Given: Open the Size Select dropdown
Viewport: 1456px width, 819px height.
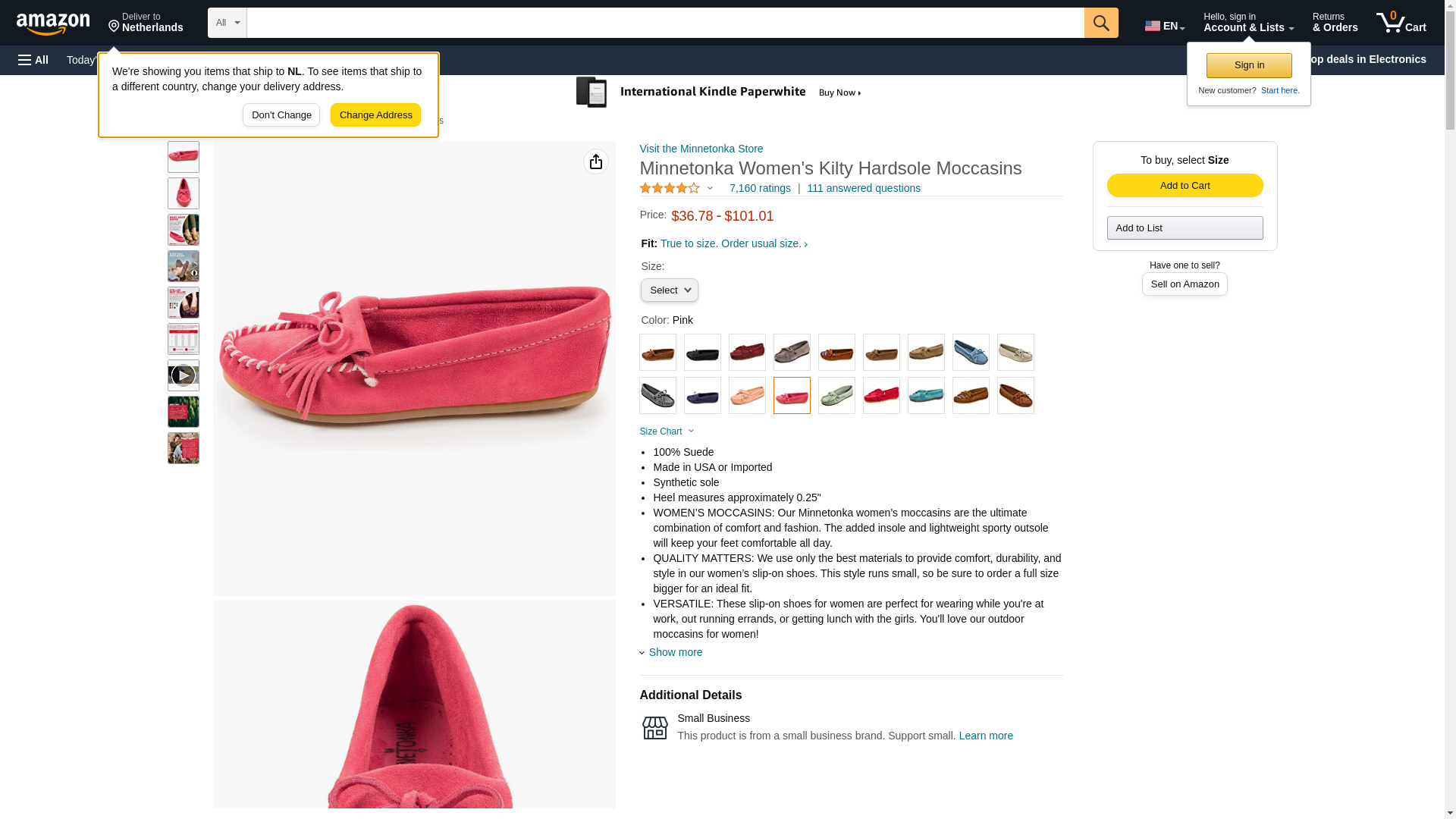Looking at the screenshot, I should pos(669,290).
